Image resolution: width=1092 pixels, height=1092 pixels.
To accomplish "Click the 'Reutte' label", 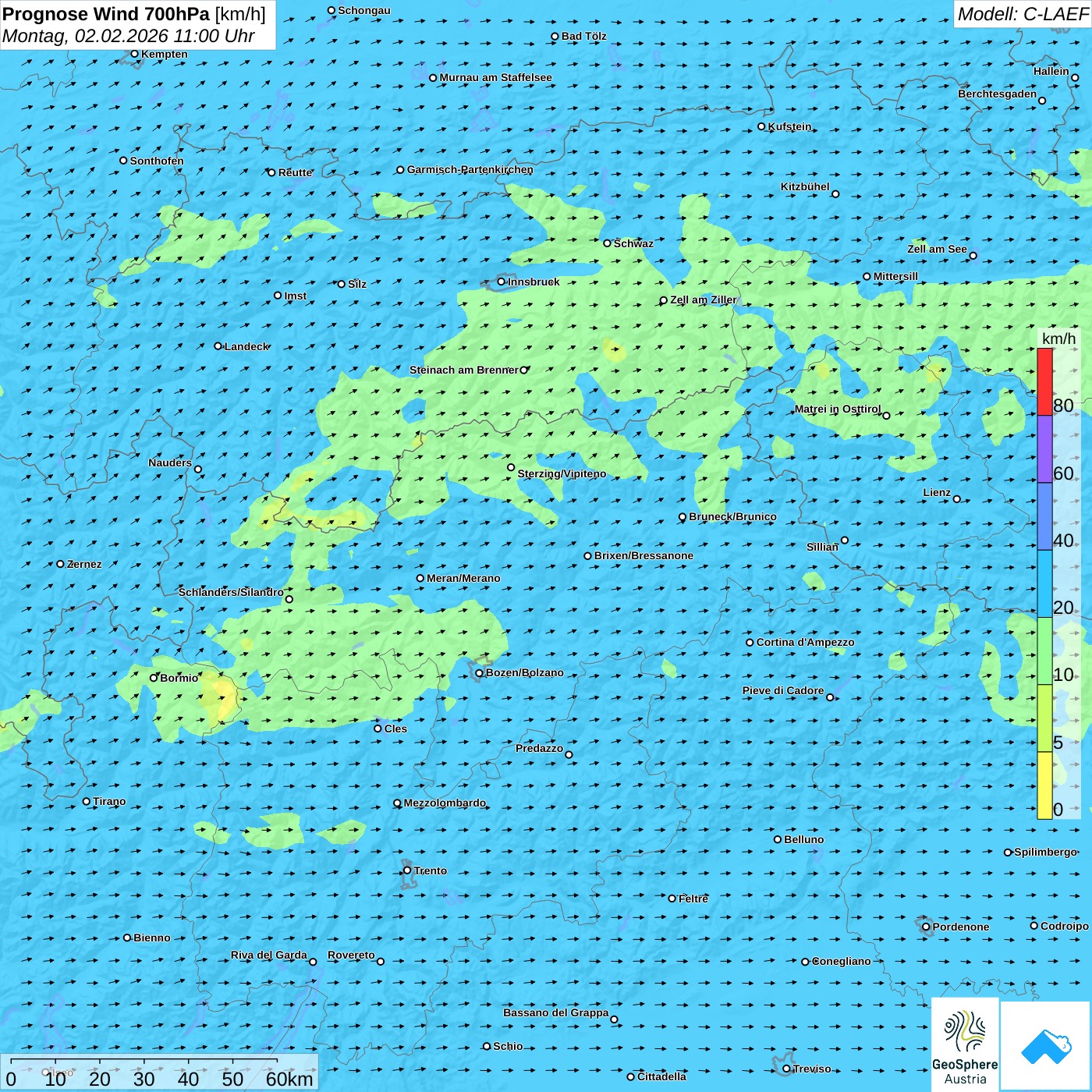I will (295, 172).
